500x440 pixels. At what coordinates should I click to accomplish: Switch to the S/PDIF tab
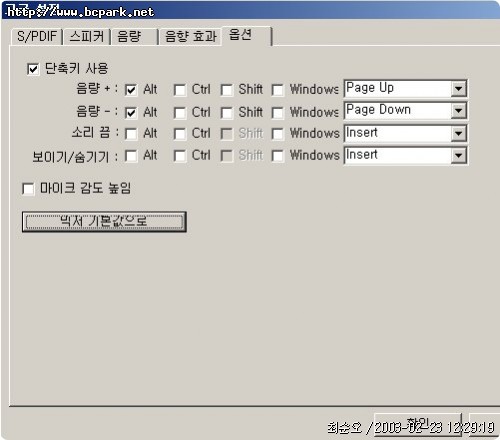(37, 36)
